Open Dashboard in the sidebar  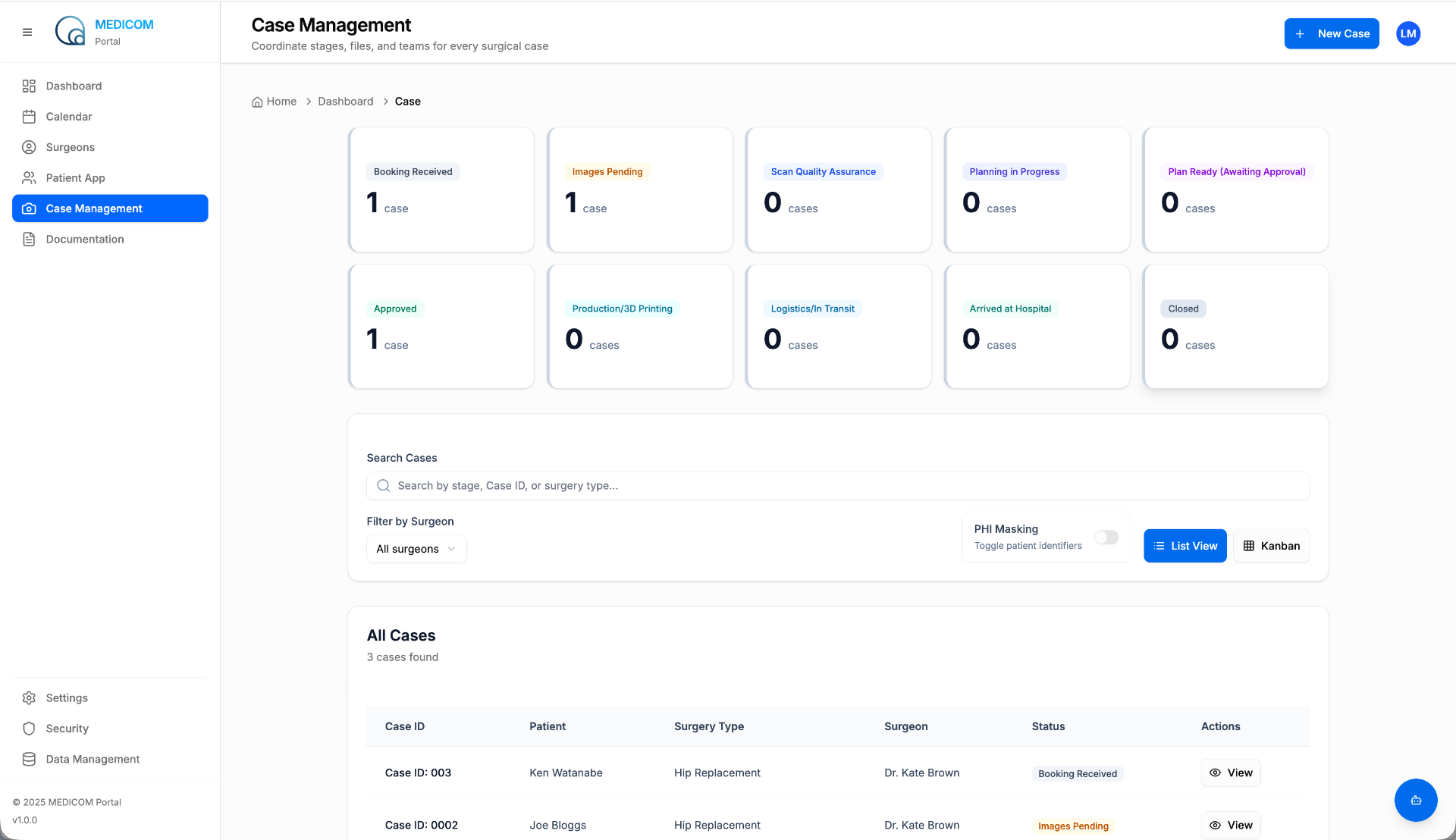tap(110, 86)
